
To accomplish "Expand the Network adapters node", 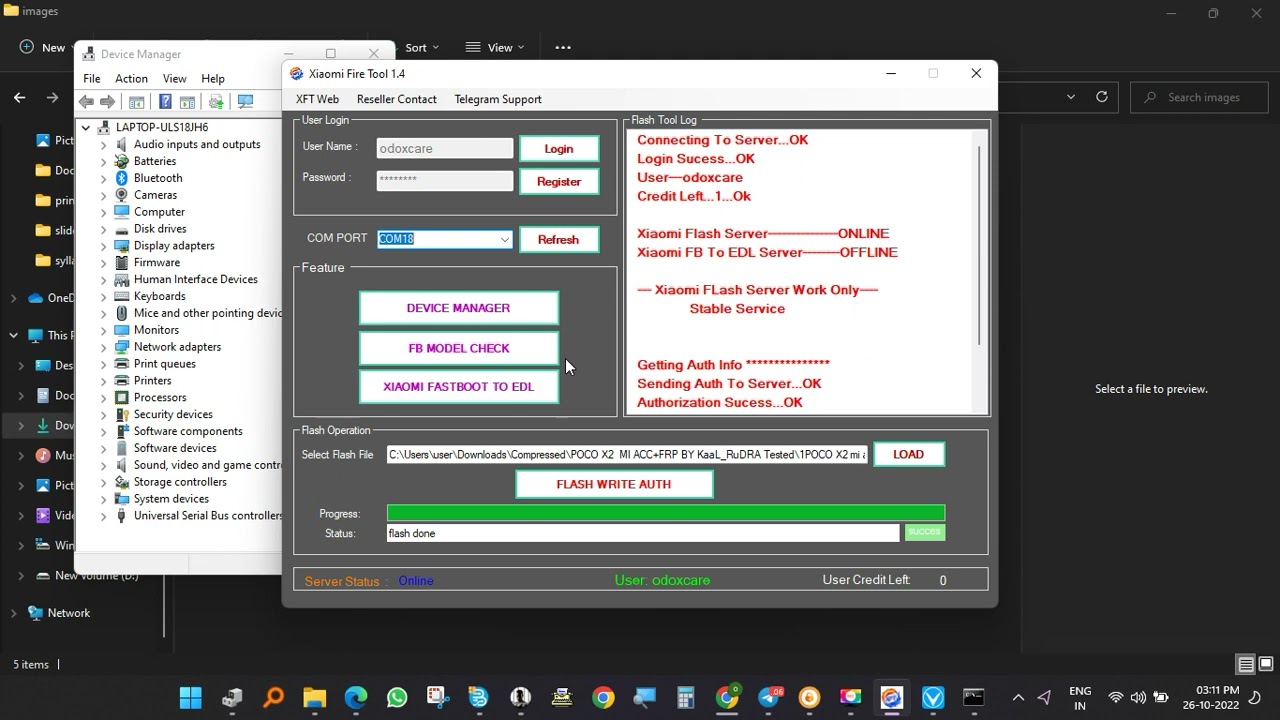I will point(103,347).
